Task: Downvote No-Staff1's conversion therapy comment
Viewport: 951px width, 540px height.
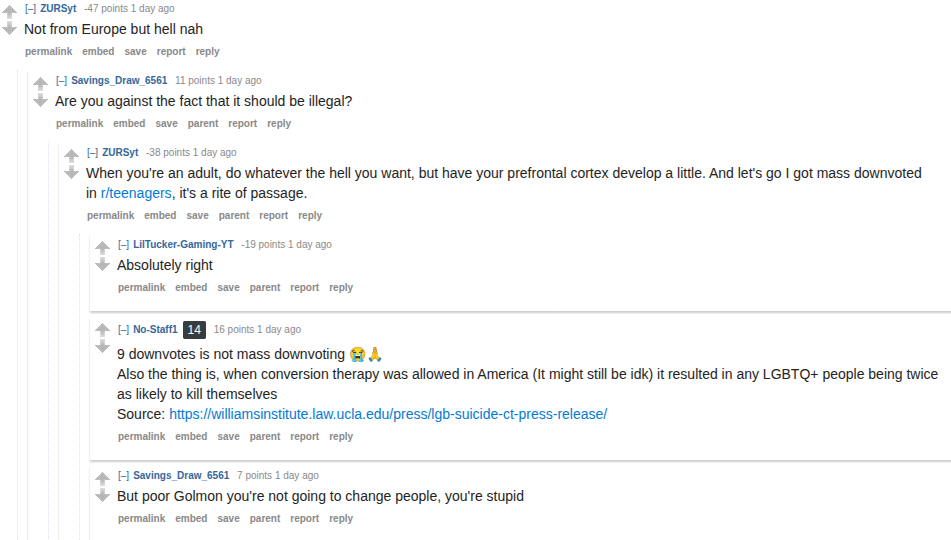Action: [102, 346]
